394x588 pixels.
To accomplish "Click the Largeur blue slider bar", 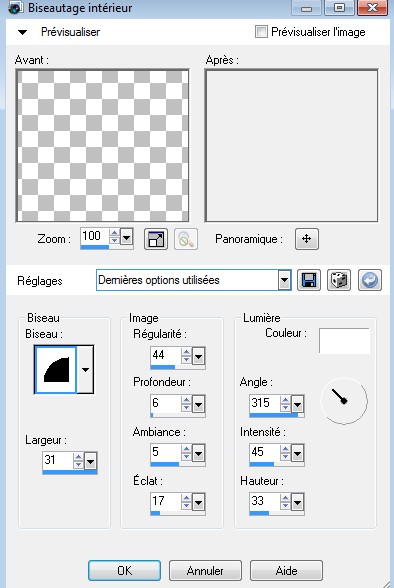I will tap(70, 472).
